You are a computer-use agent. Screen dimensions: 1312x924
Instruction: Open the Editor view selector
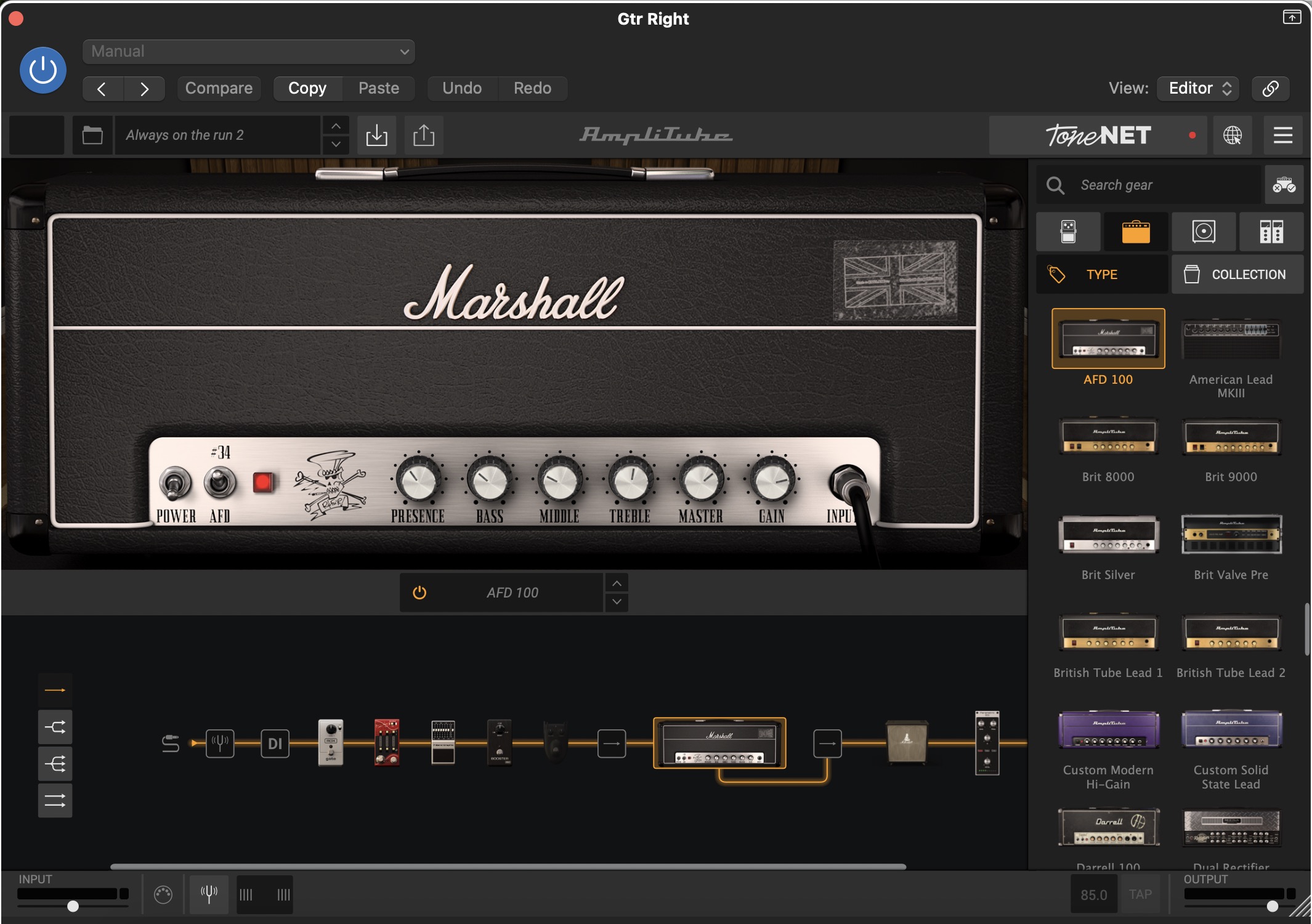click(1198, 88)
